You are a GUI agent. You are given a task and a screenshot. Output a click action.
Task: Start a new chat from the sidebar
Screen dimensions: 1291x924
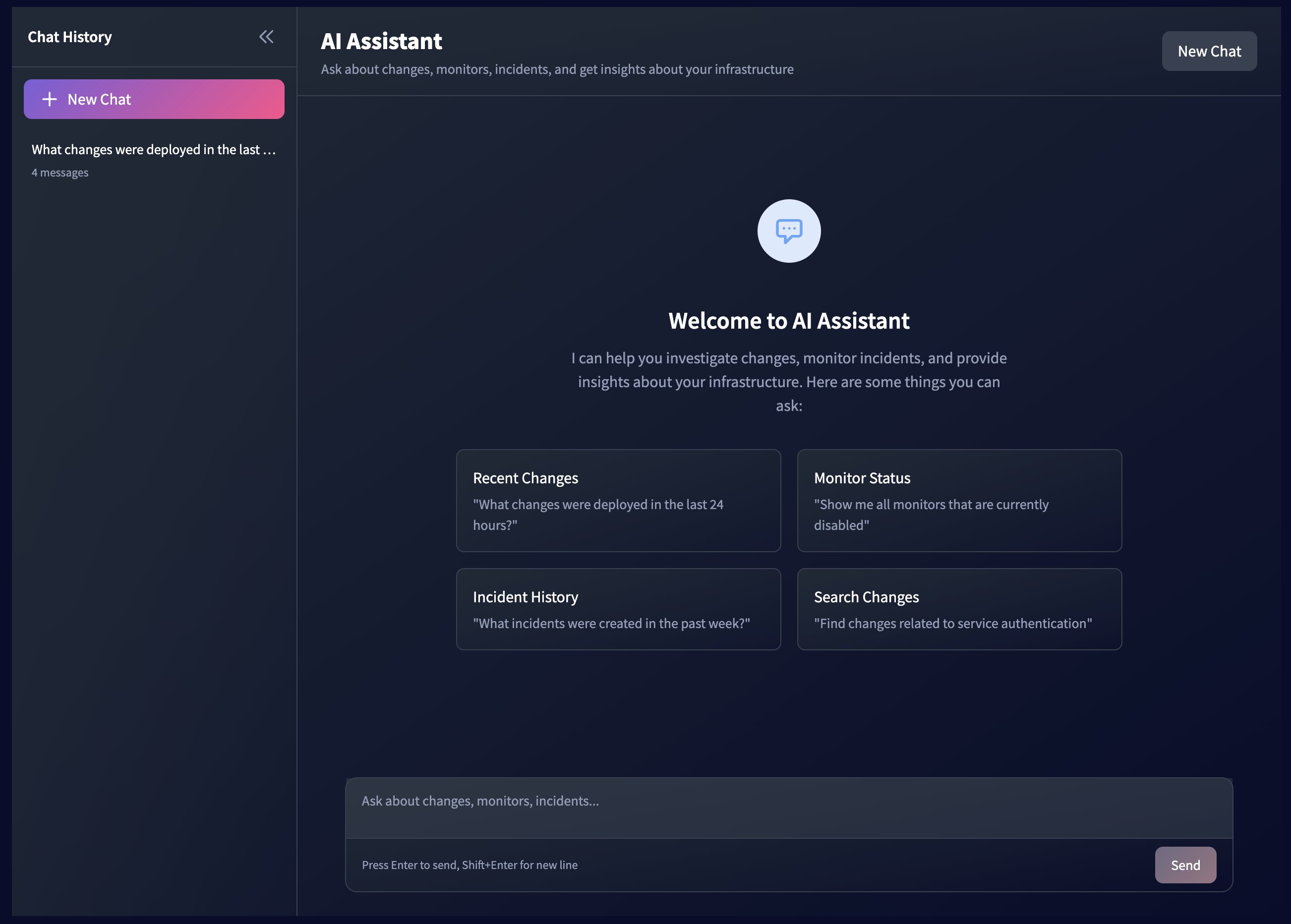pyautogui.click(x=154, y=99)
